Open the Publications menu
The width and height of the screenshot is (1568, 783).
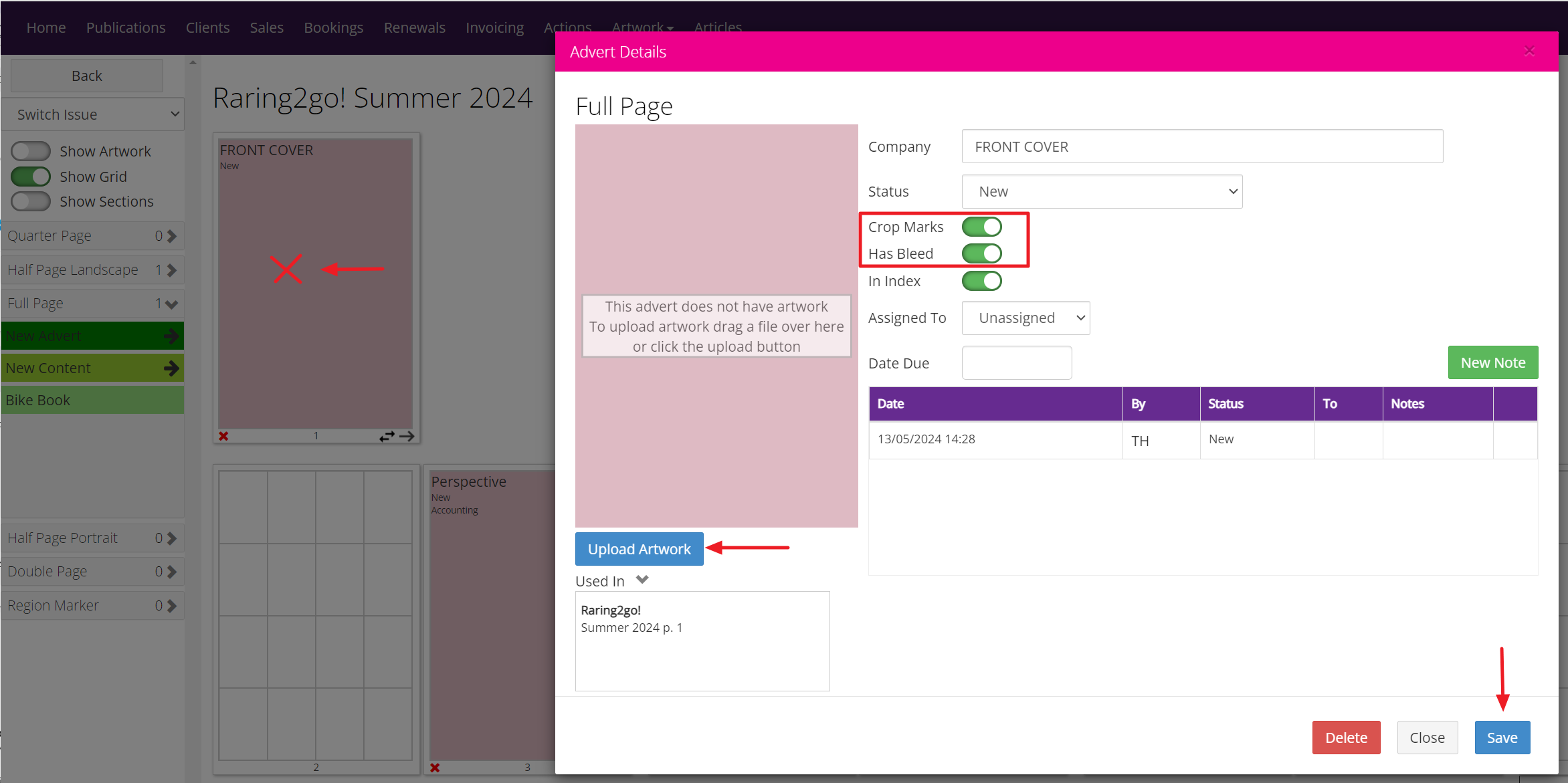(126, 27)
